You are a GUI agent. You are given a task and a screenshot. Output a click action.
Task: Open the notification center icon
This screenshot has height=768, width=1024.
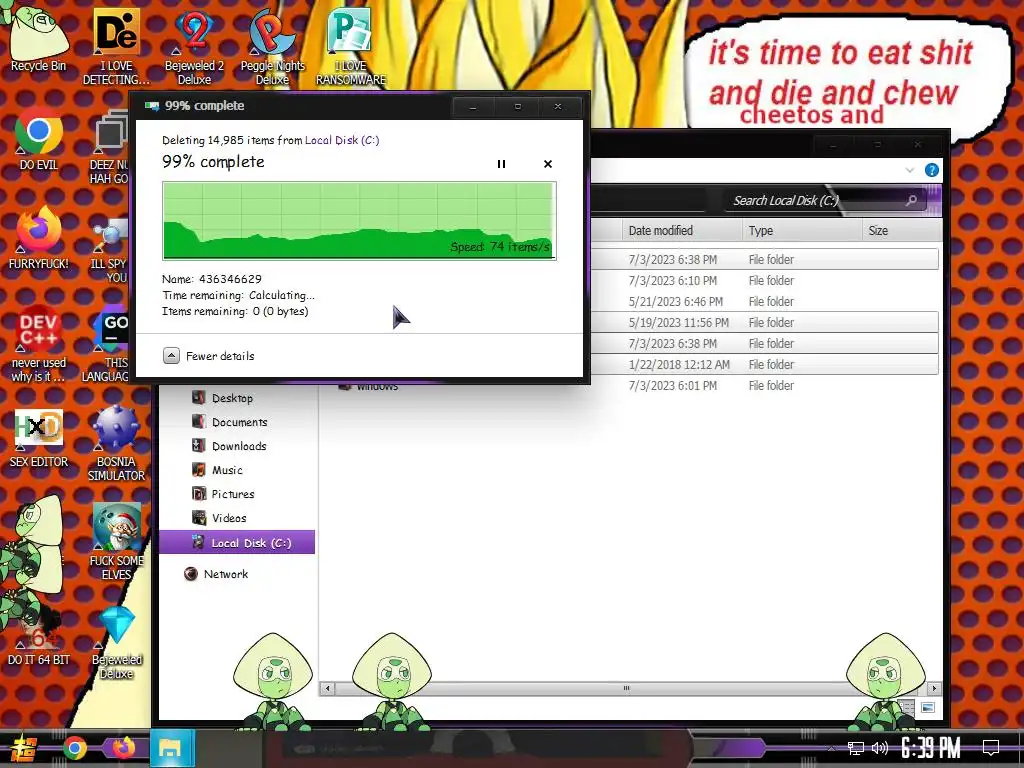991,748
